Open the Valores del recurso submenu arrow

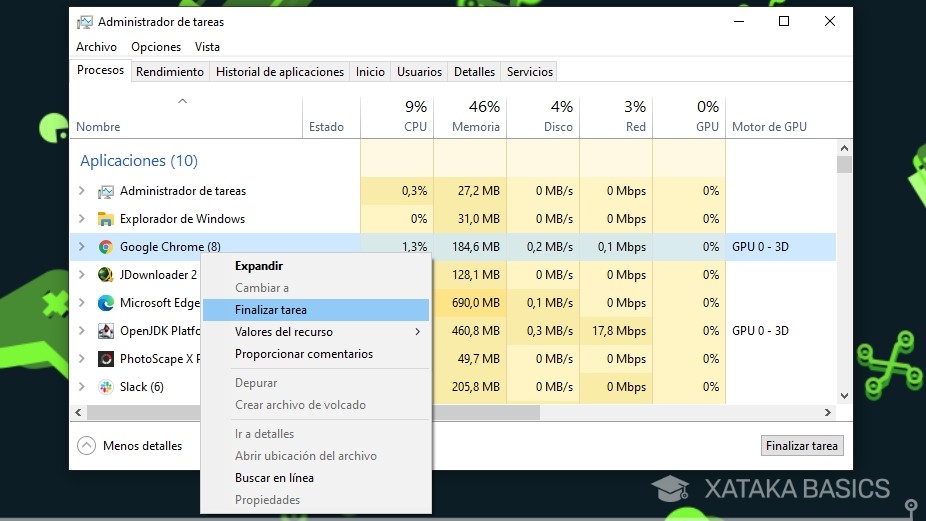[418, 332]
